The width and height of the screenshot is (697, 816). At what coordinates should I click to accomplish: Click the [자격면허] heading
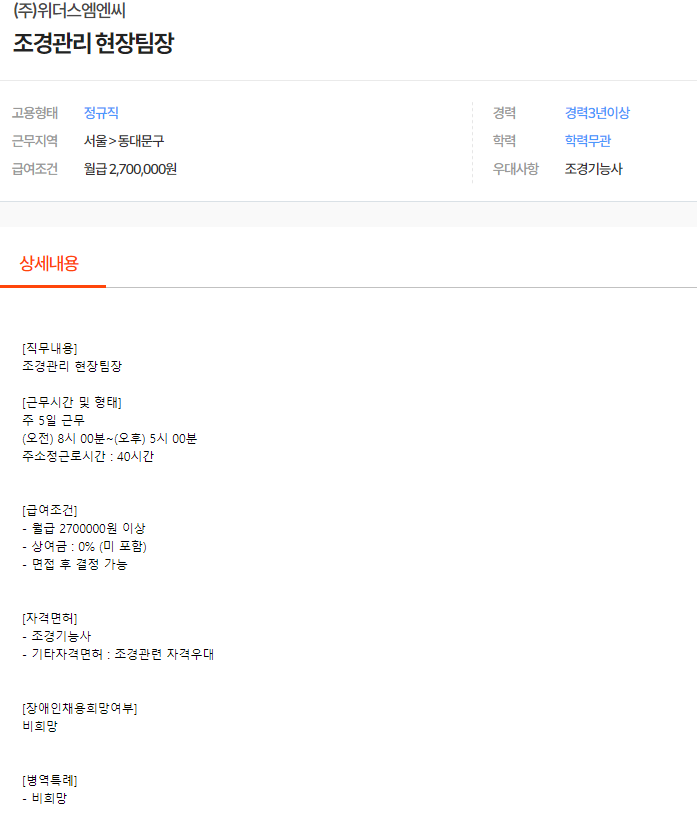(50, 619)
